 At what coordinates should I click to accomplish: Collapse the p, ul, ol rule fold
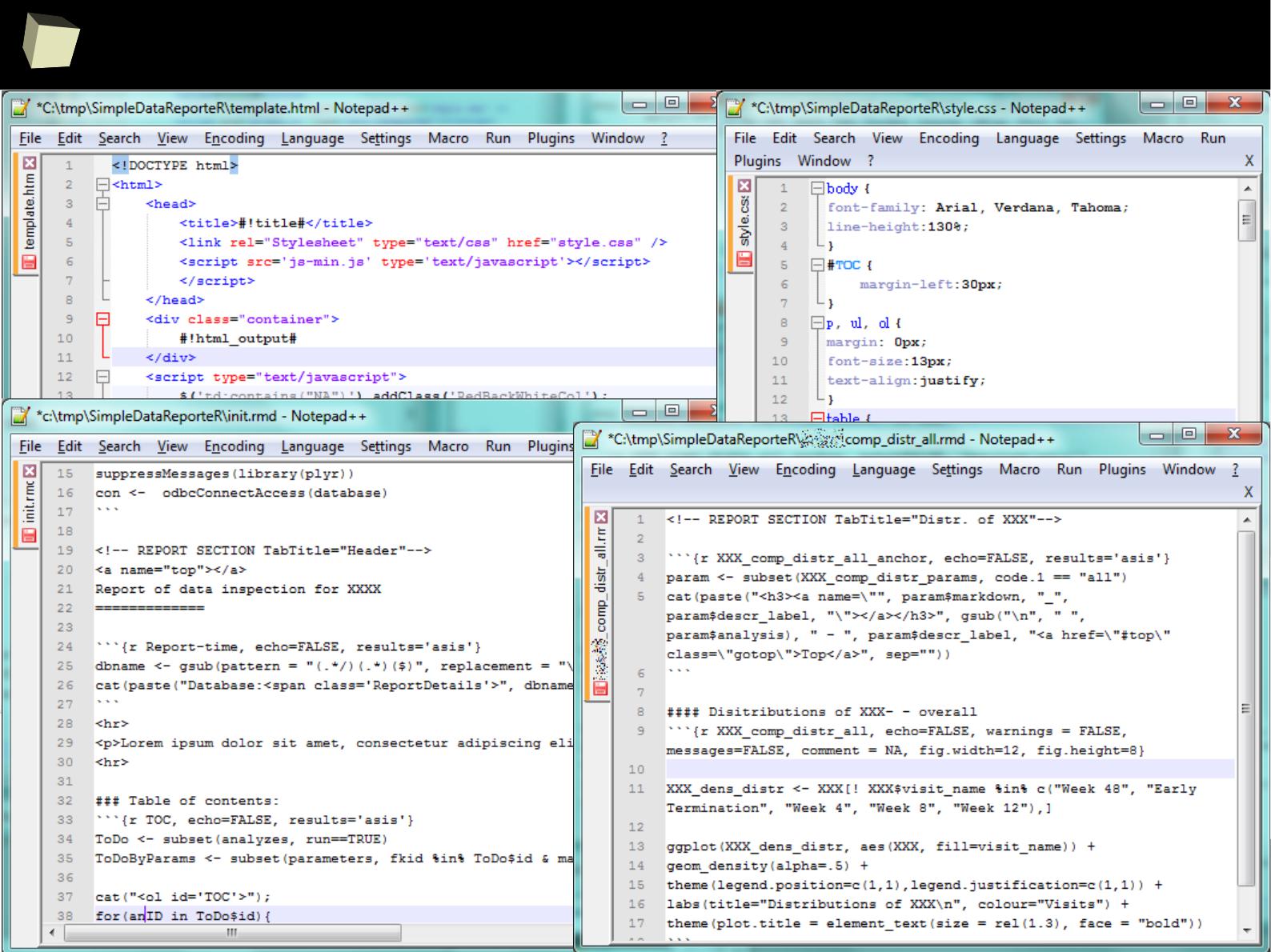click(x=817, y=323)
